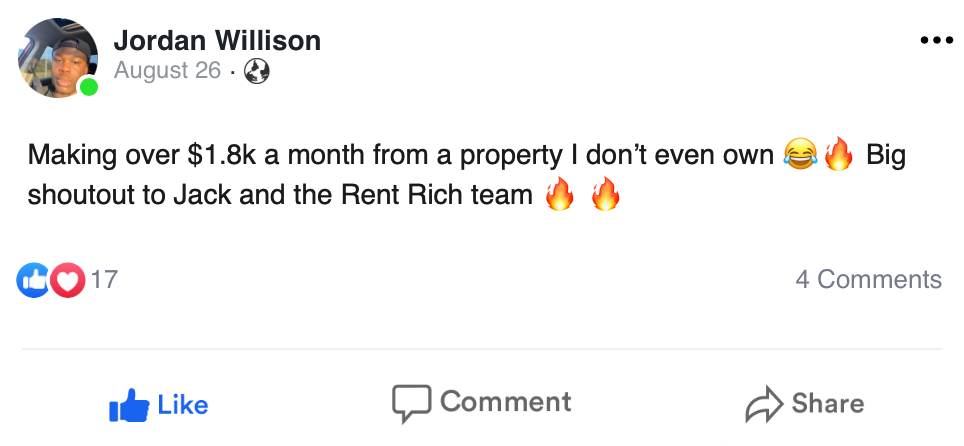
Task: Click the speech bubble Comment icon
Action: [x=410, y=403]
